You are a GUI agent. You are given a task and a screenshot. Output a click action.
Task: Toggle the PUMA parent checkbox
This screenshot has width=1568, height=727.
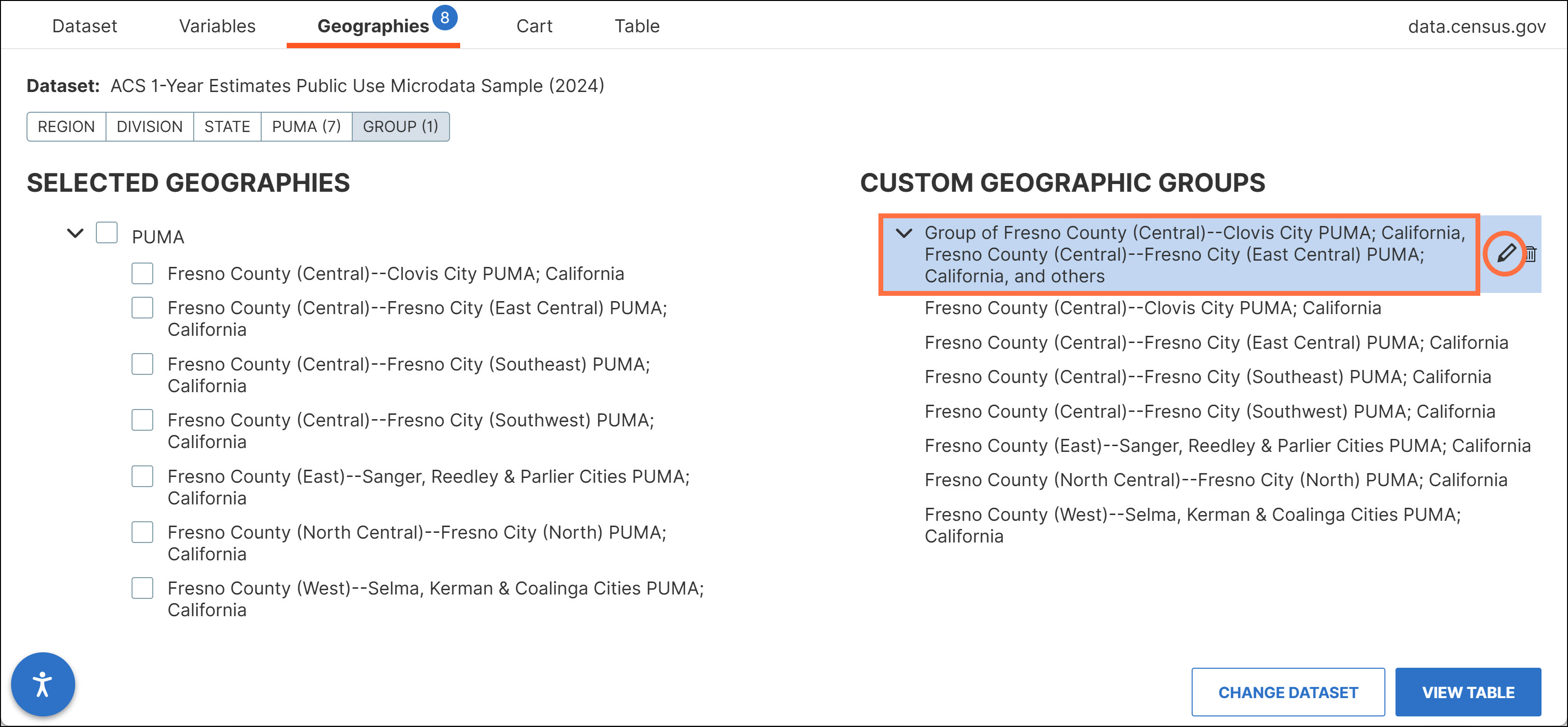tap(106, 233)
